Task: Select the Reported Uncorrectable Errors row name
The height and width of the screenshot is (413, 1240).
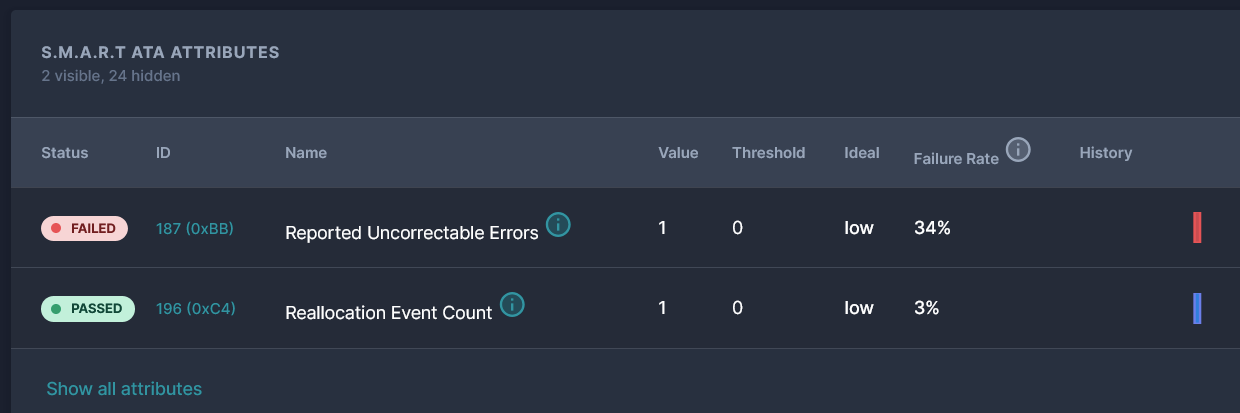Action: [412, 232]
